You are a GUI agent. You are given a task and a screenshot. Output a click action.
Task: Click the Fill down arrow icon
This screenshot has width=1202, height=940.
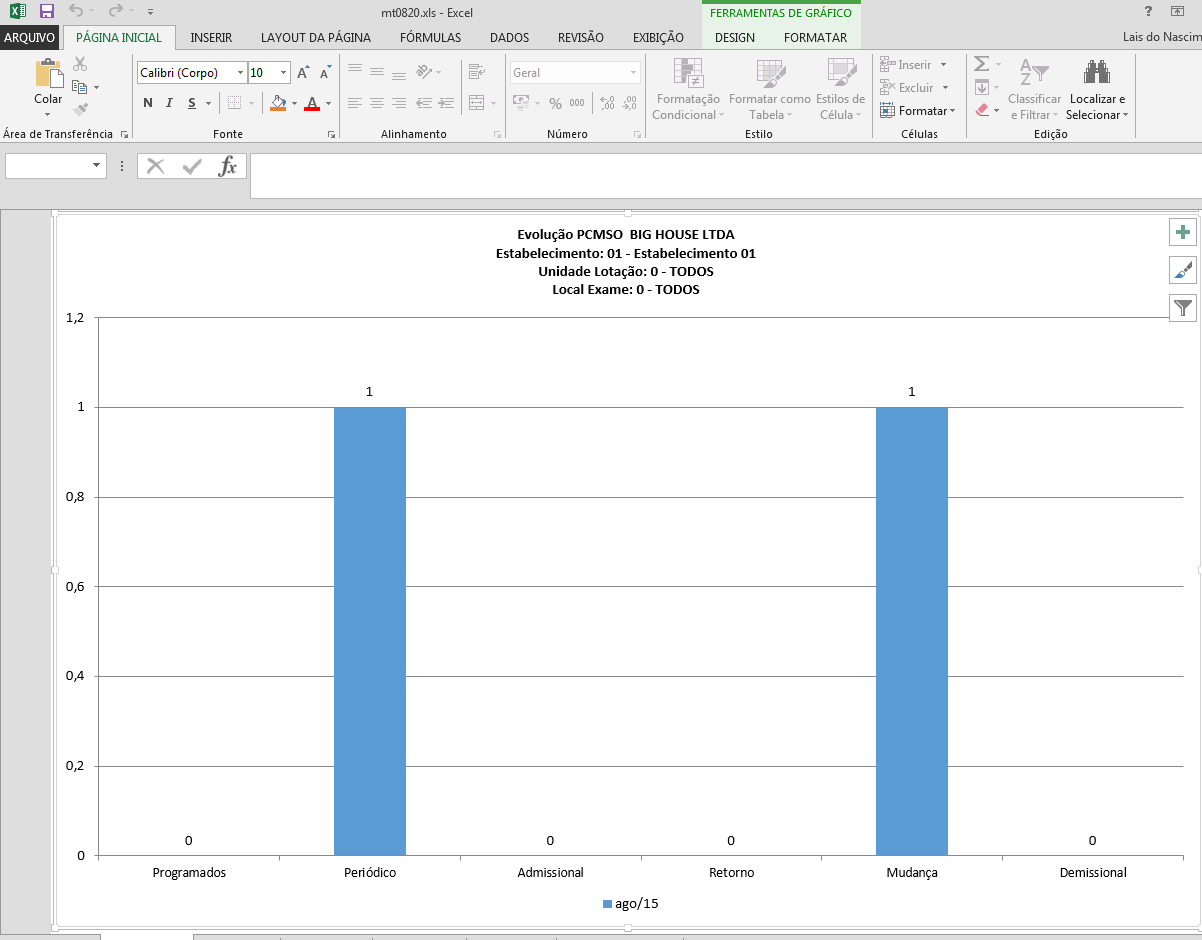(981, 87)
